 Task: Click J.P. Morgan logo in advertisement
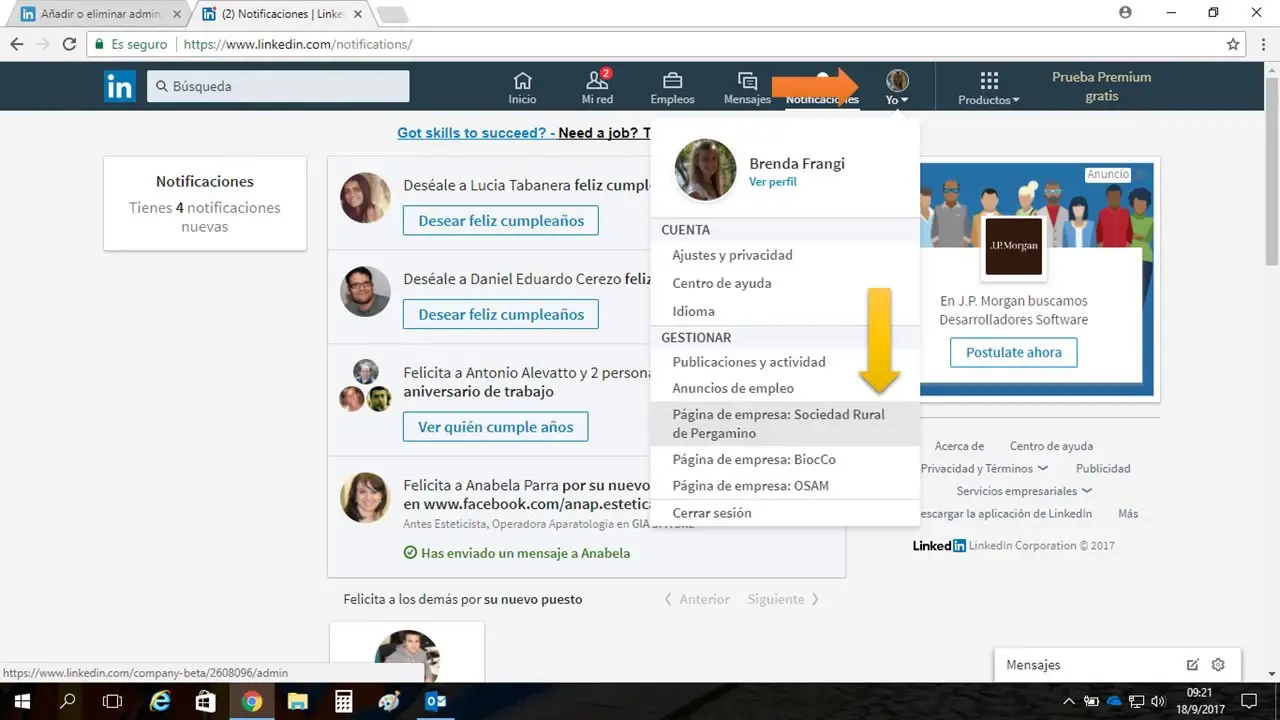click(x=1013, y=247)
